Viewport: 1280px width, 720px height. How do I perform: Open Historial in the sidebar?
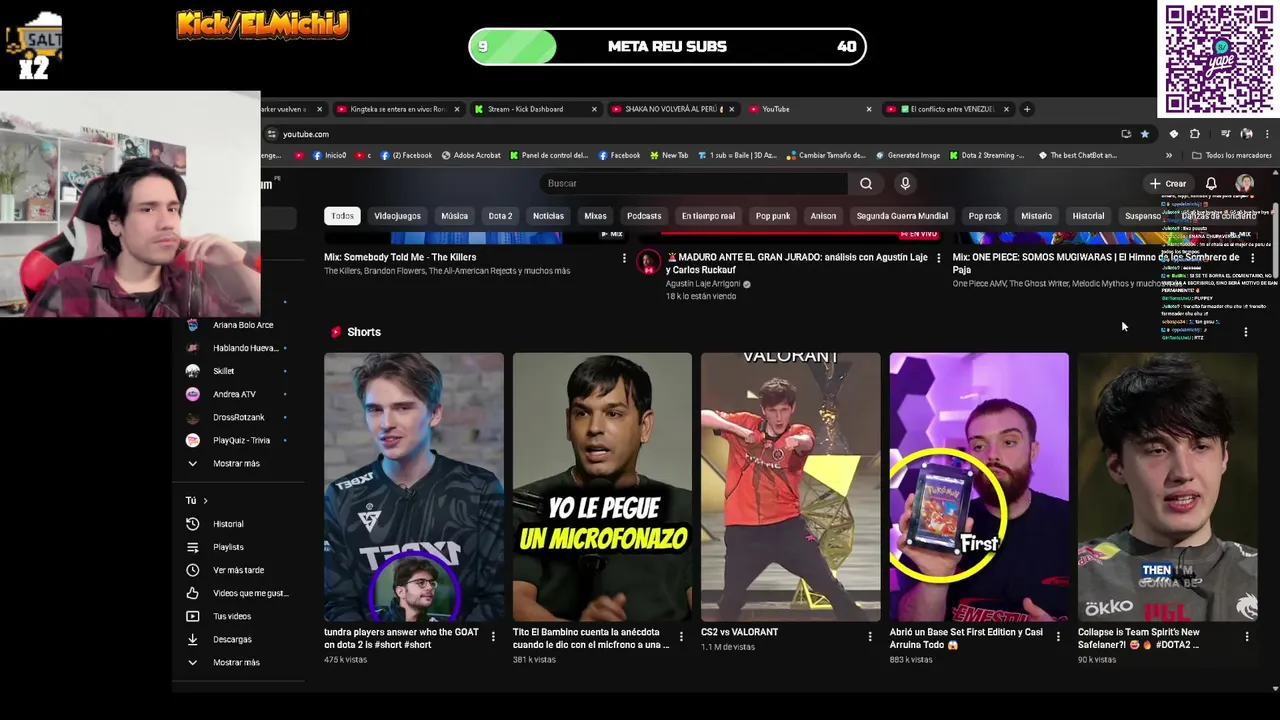click(x=228, y=524)
